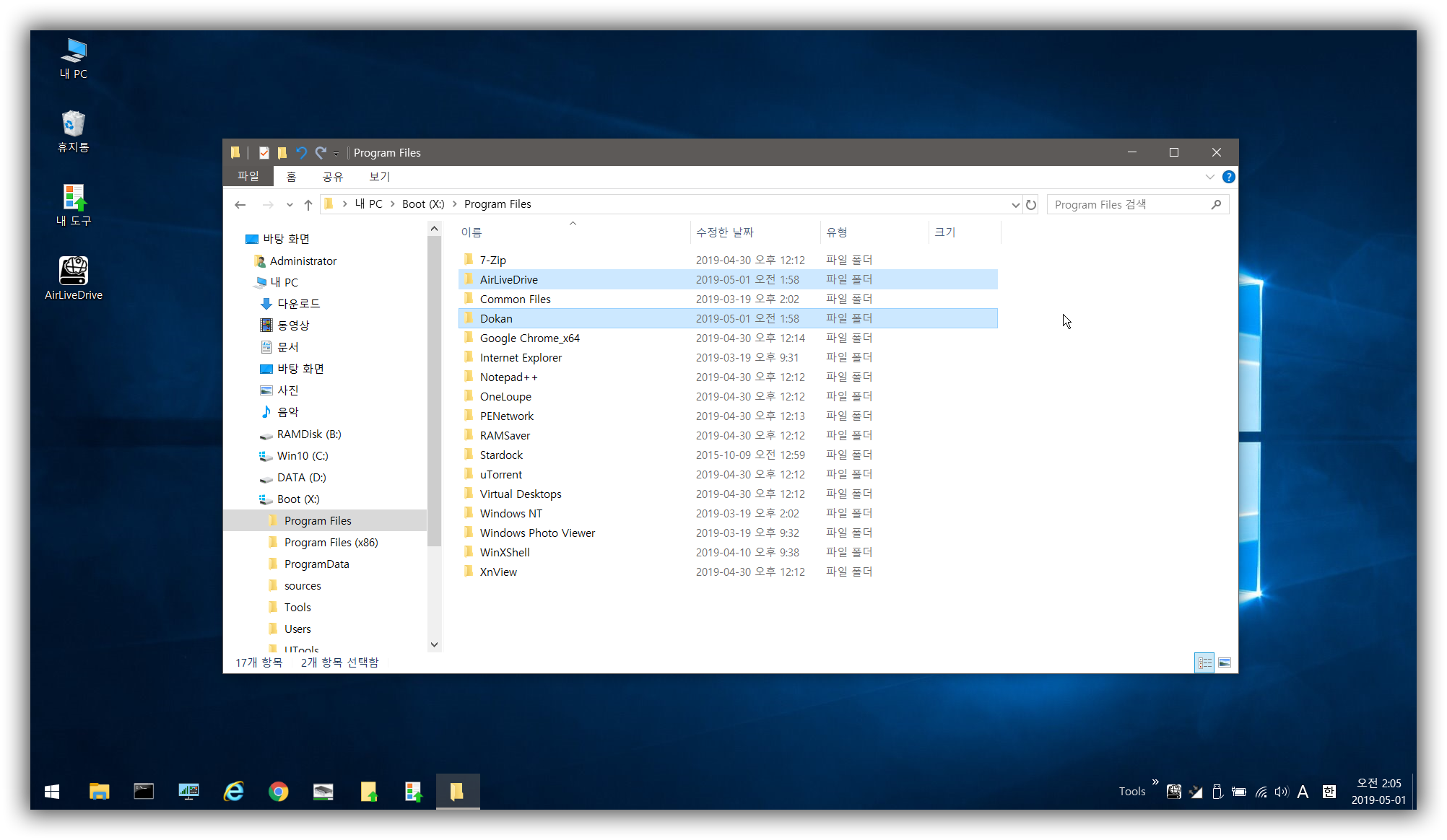Expand the ribbon with the chevron

1209,177
